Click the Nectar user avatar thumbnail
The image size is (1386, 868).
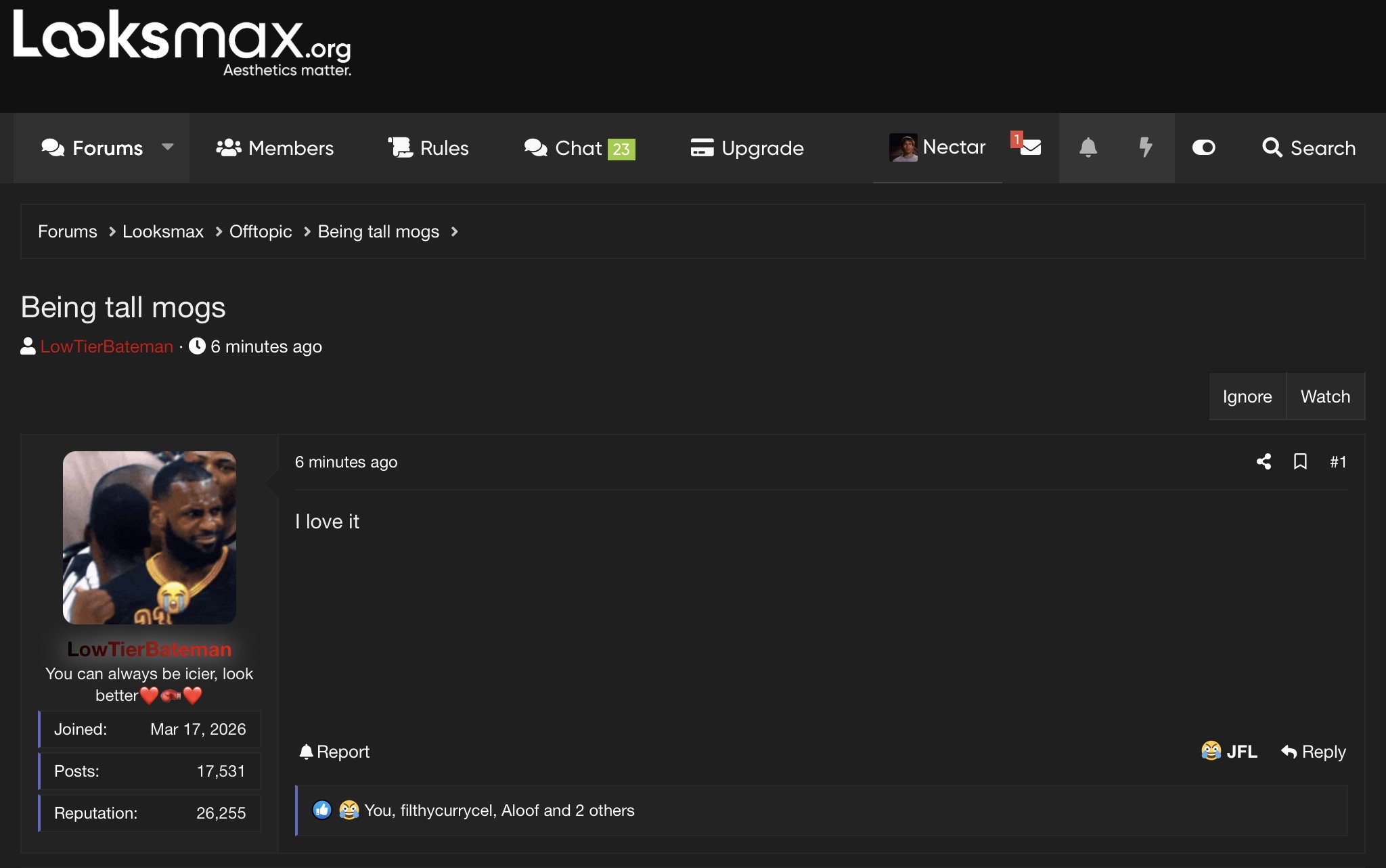903,147
